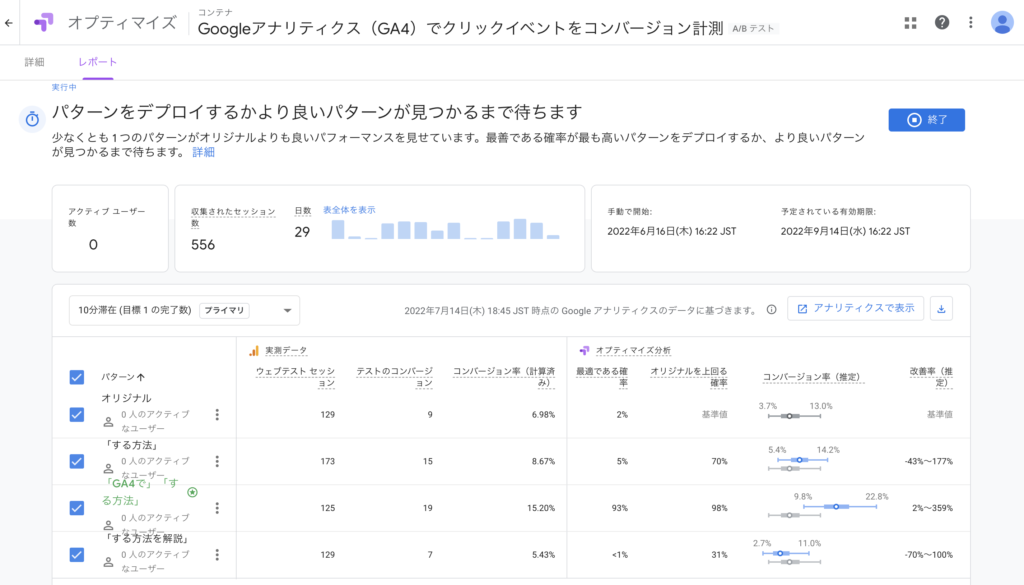1024x585 pixels.
Task: Uncheck the 「GA4で」「する方法」 row checkbox
Action: pos(76,508)
